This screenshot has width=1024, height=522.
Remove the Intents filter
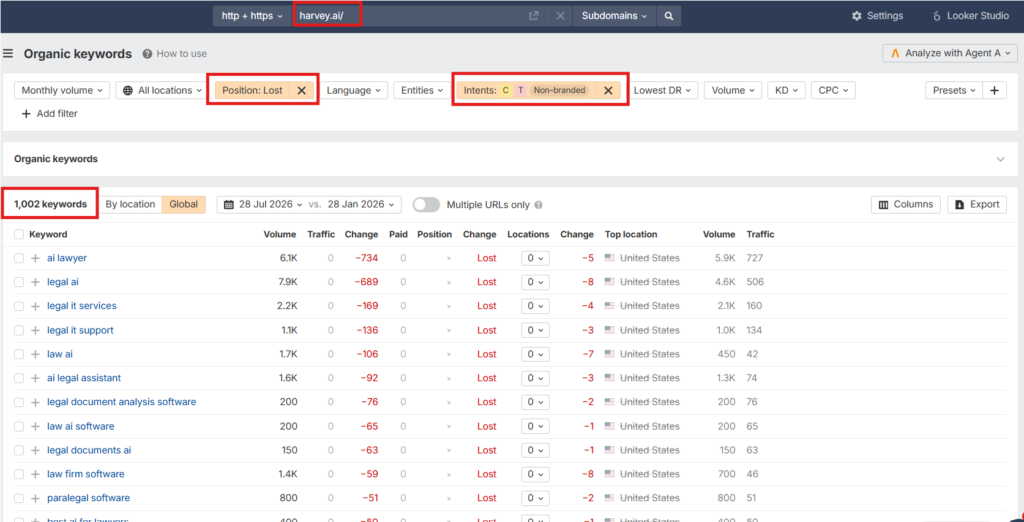(607, 91)
